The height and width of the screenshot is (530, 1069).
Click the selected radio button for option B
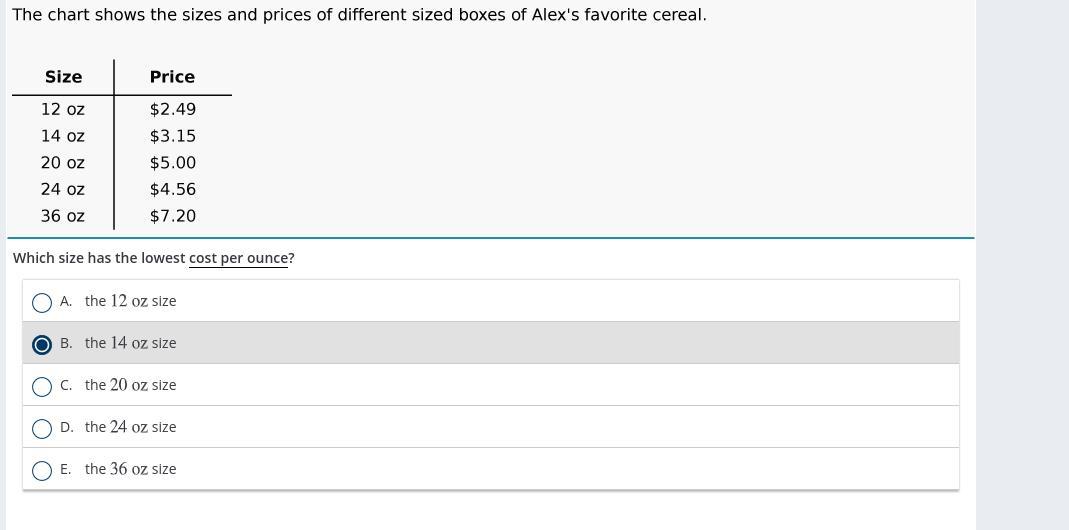[42, 344]
